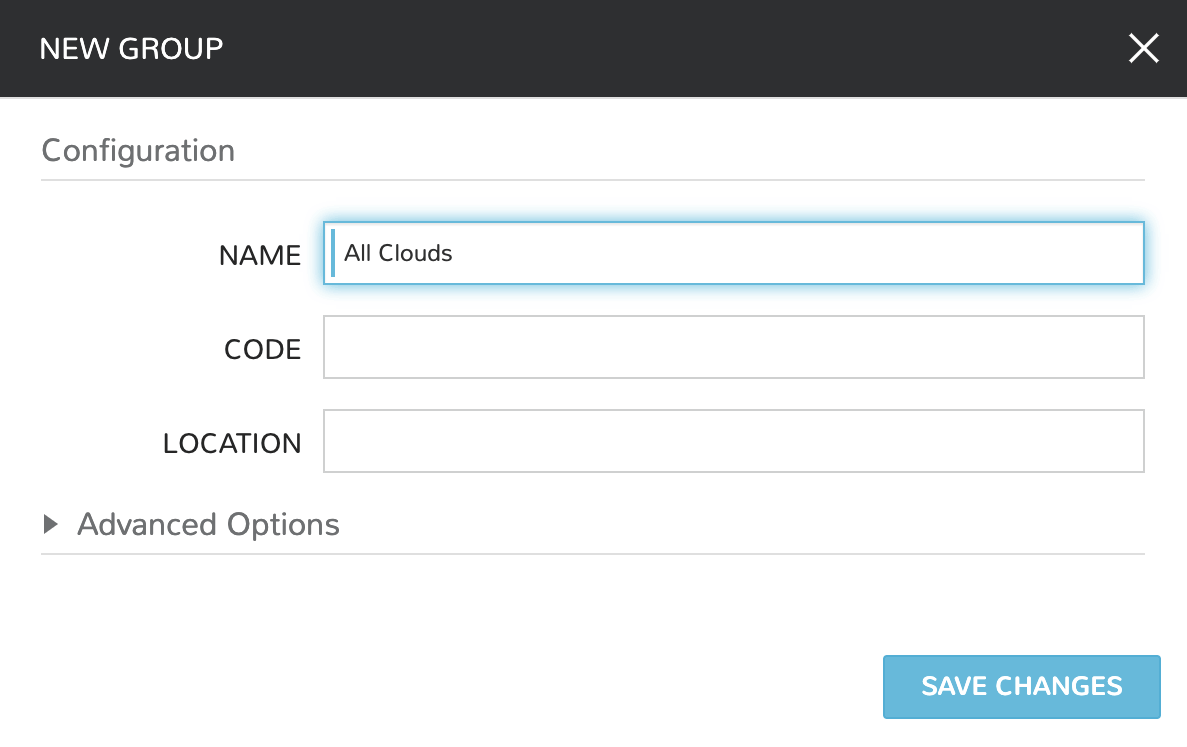Focus the Name input field
This screenshot has width=1187, height=747.
(733, 253)
